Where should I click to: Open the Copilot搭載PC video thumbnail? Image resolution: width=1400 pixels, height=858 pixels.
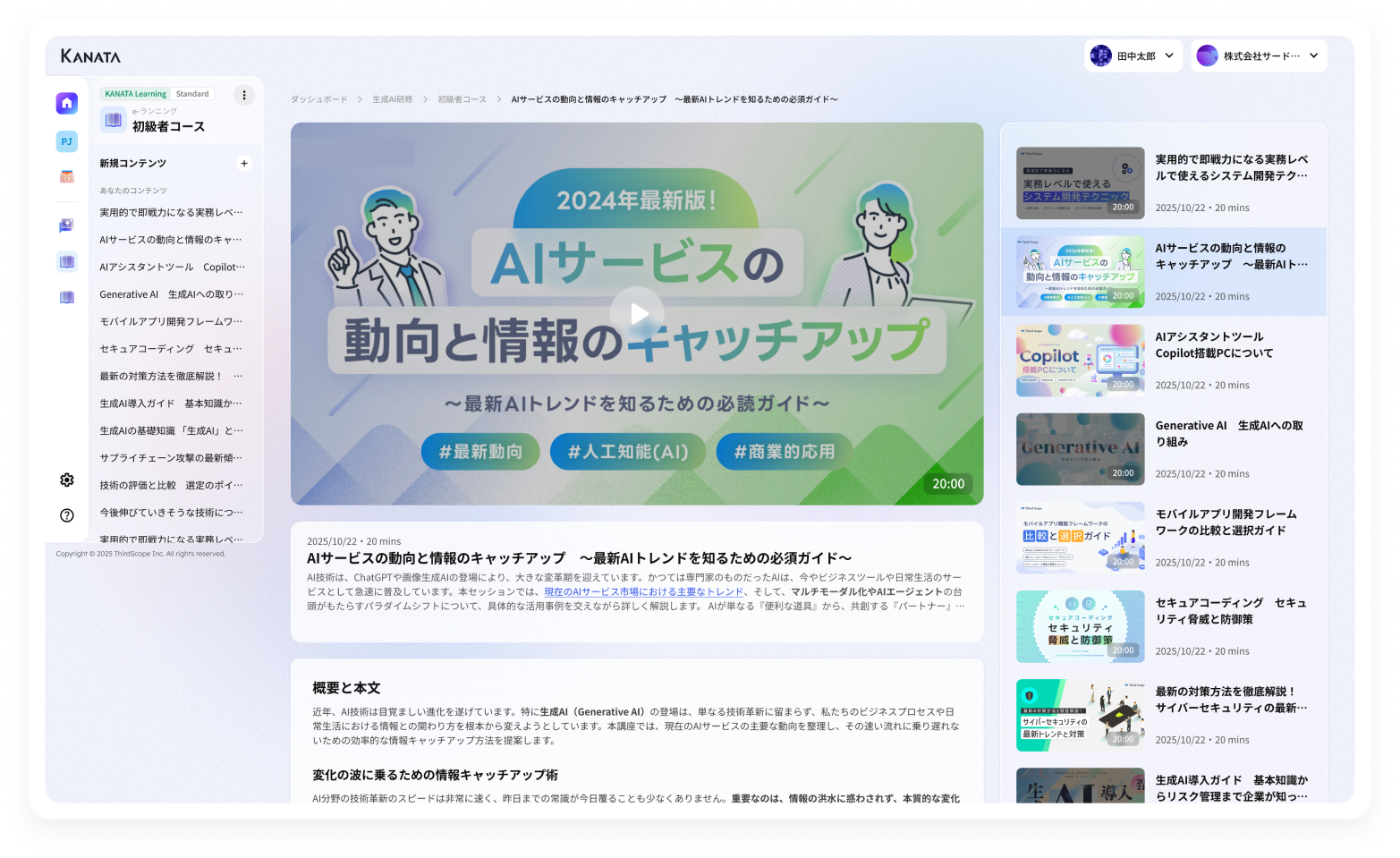(x=1080, y=360)
